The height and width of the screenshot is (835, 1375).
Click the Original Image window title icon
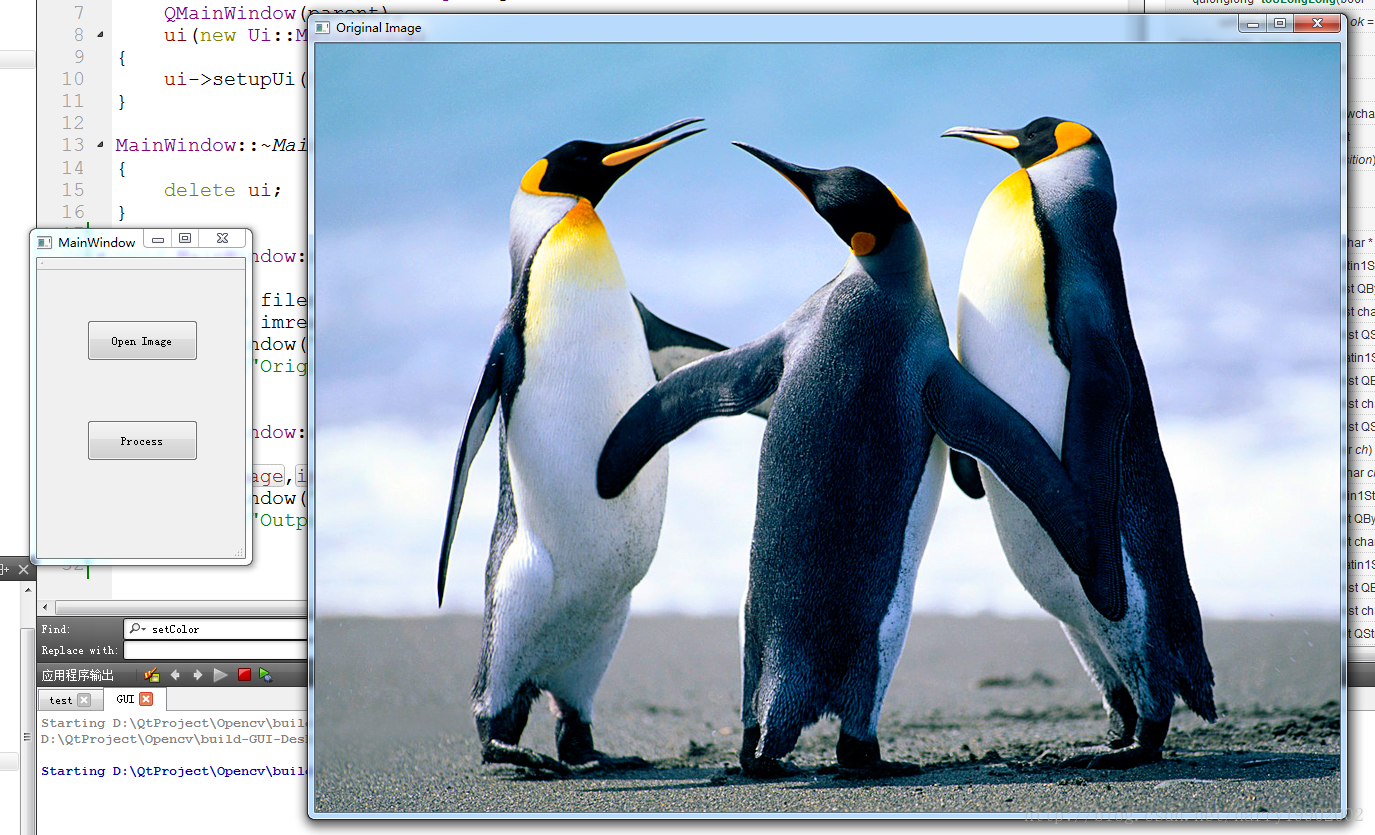[322, 27]
